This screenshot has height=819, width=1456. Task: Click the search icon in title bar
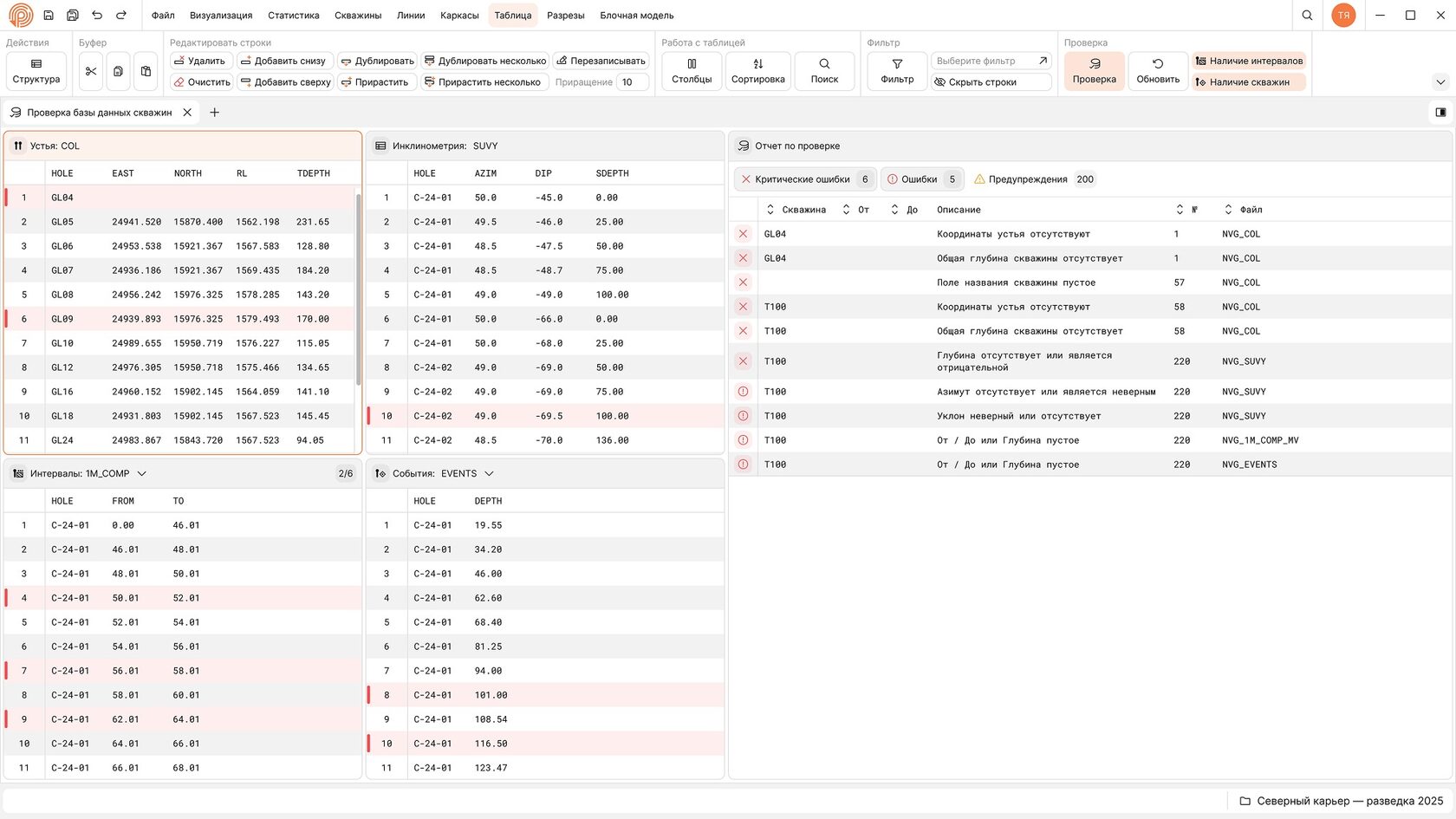pyautogui.click(x=1307, y=15)
